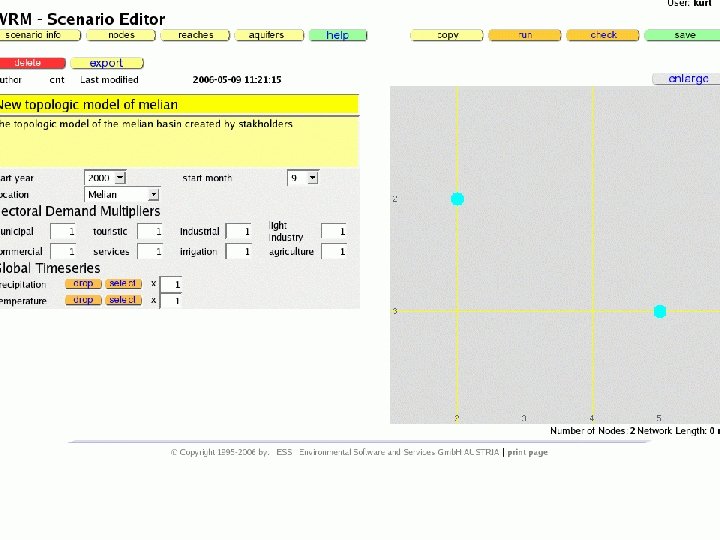This screenshot has width=720, height=540.
Task: Drop the precipitation timeseries
Action: coord(83,284)
